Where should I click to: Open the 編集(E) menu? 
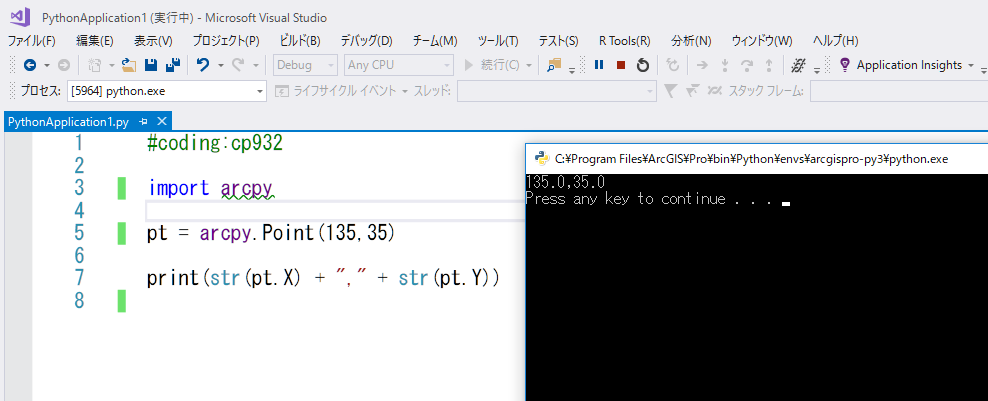click(95, 41)
